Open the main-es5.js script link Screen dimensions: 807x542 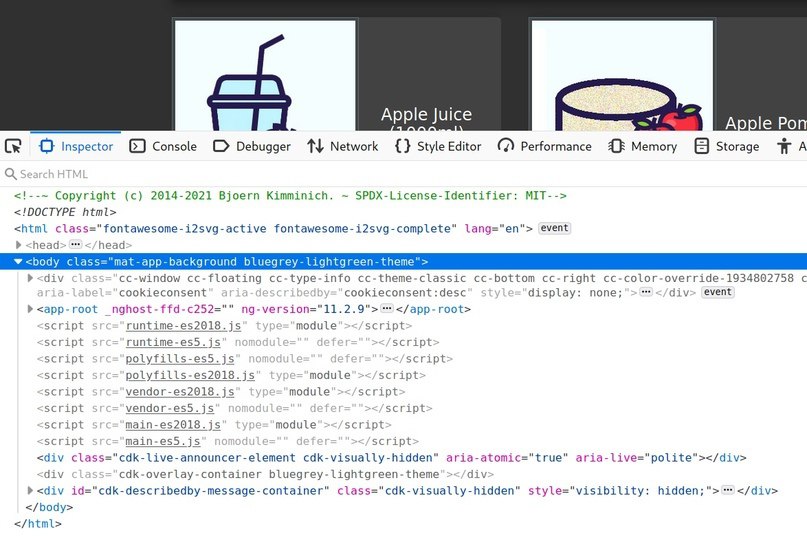tap(165, 441)
